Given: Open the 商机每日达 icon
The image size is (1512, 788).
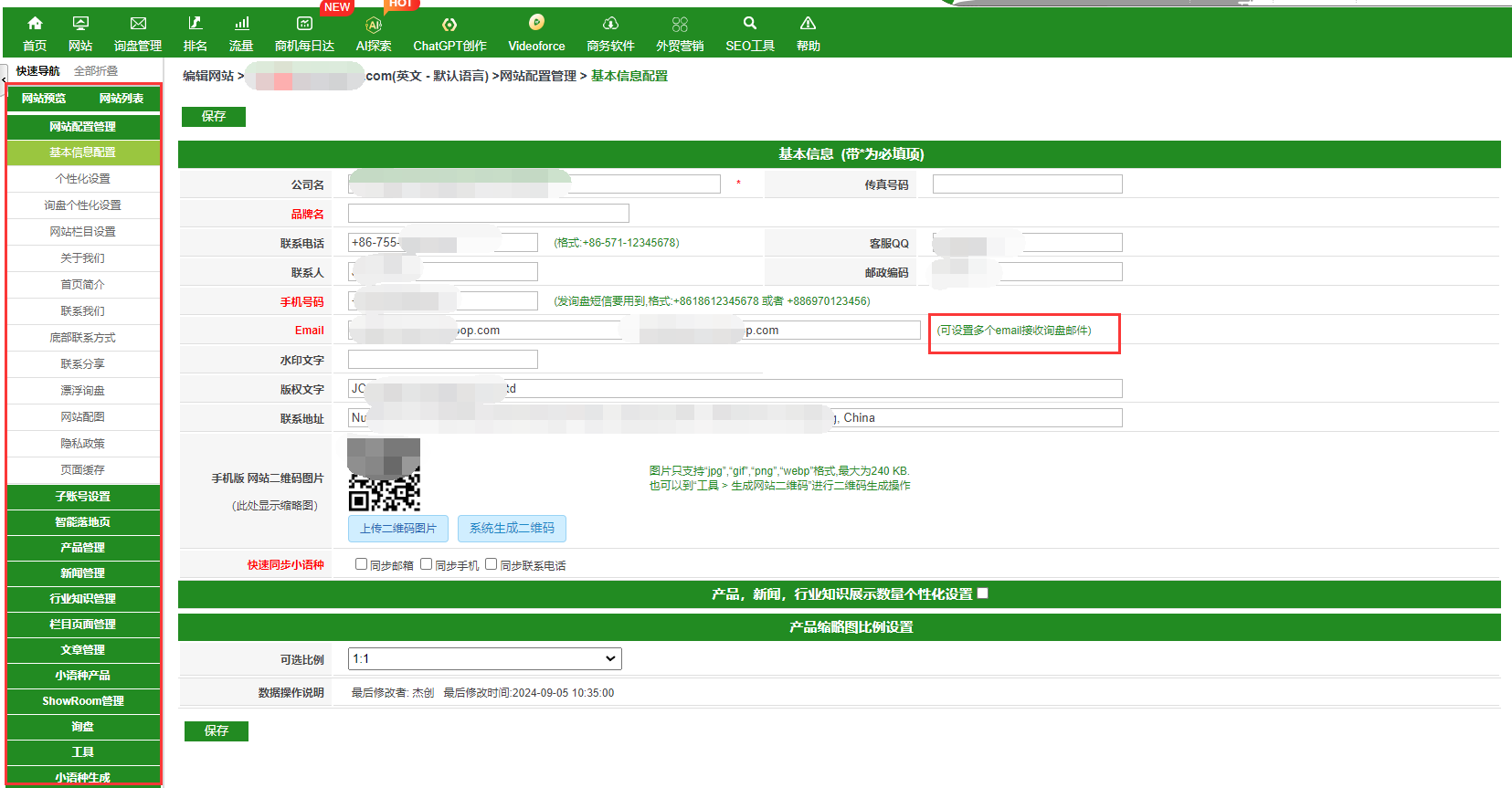Looking at the screenshot, I should 304,24.
